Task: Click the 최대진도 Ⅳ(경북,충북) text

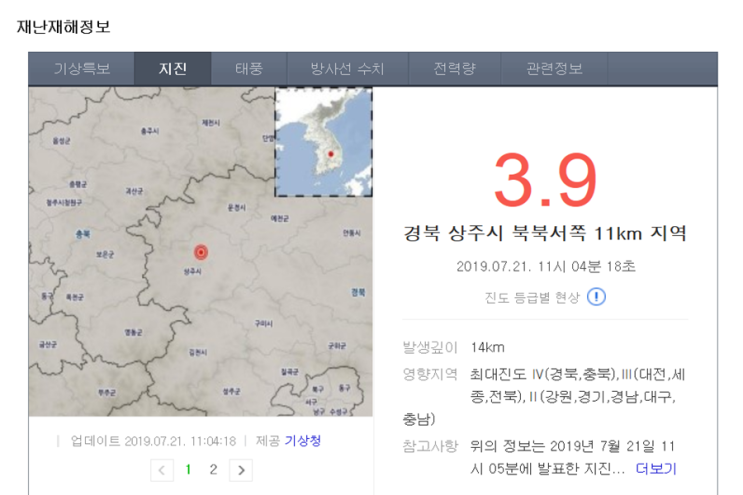Action: pyautogui.click(x=543, y=374)
